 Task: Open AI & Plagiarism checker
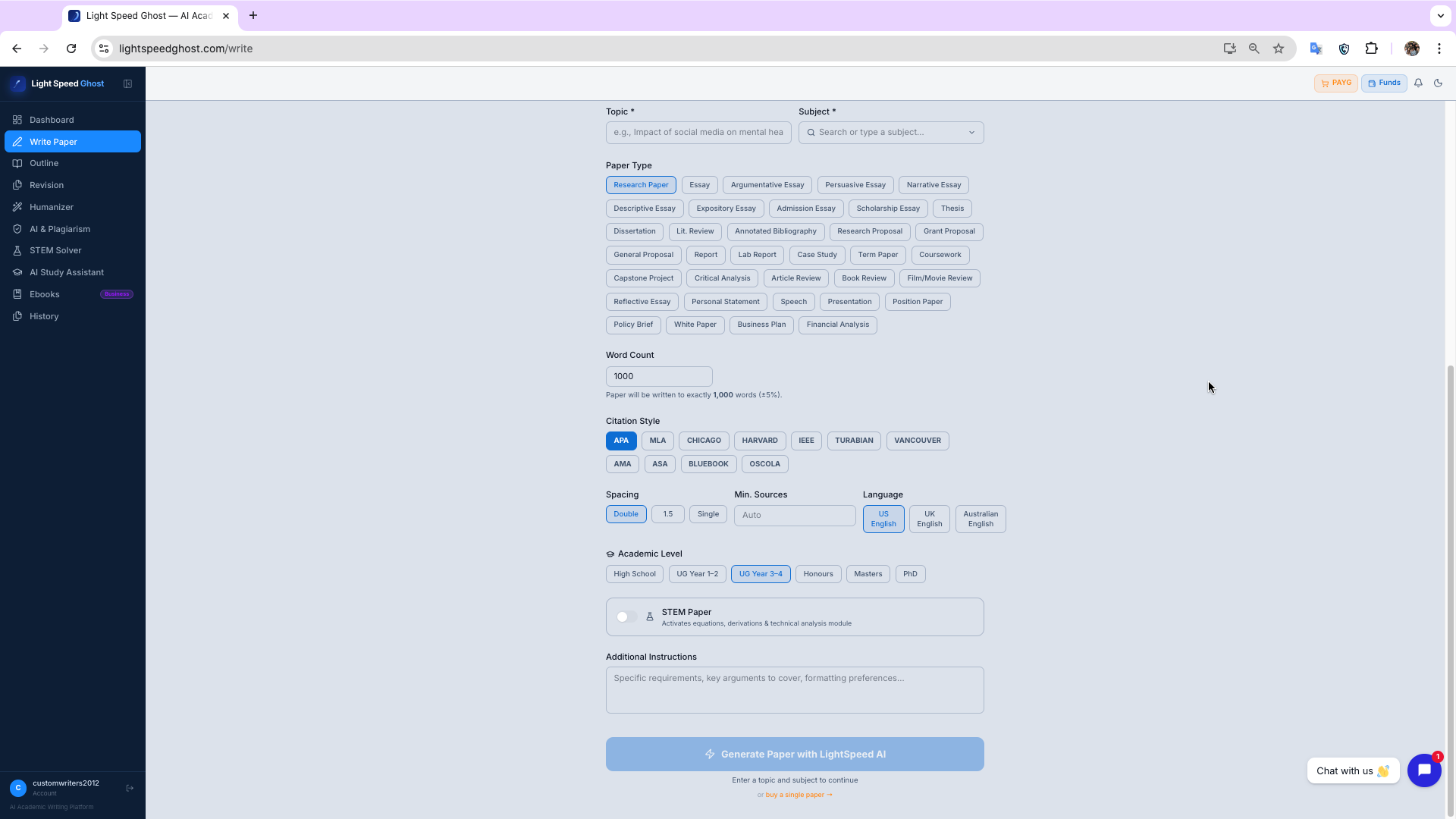pyautogui.click(x=73, y=229)
